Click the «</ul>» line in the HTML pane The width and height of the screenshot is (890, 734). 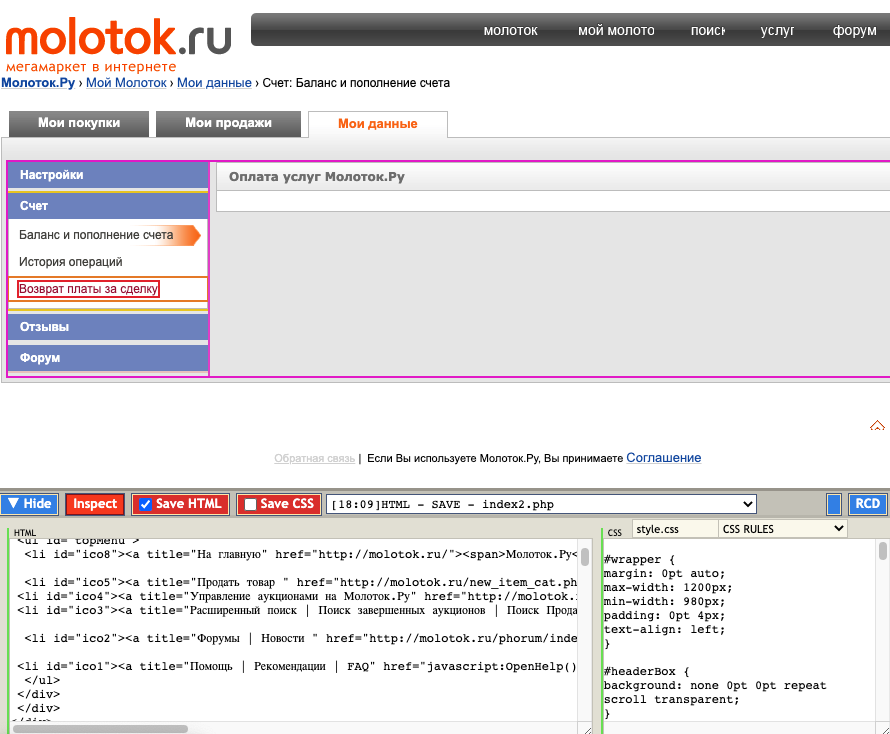tap(42, 680)
